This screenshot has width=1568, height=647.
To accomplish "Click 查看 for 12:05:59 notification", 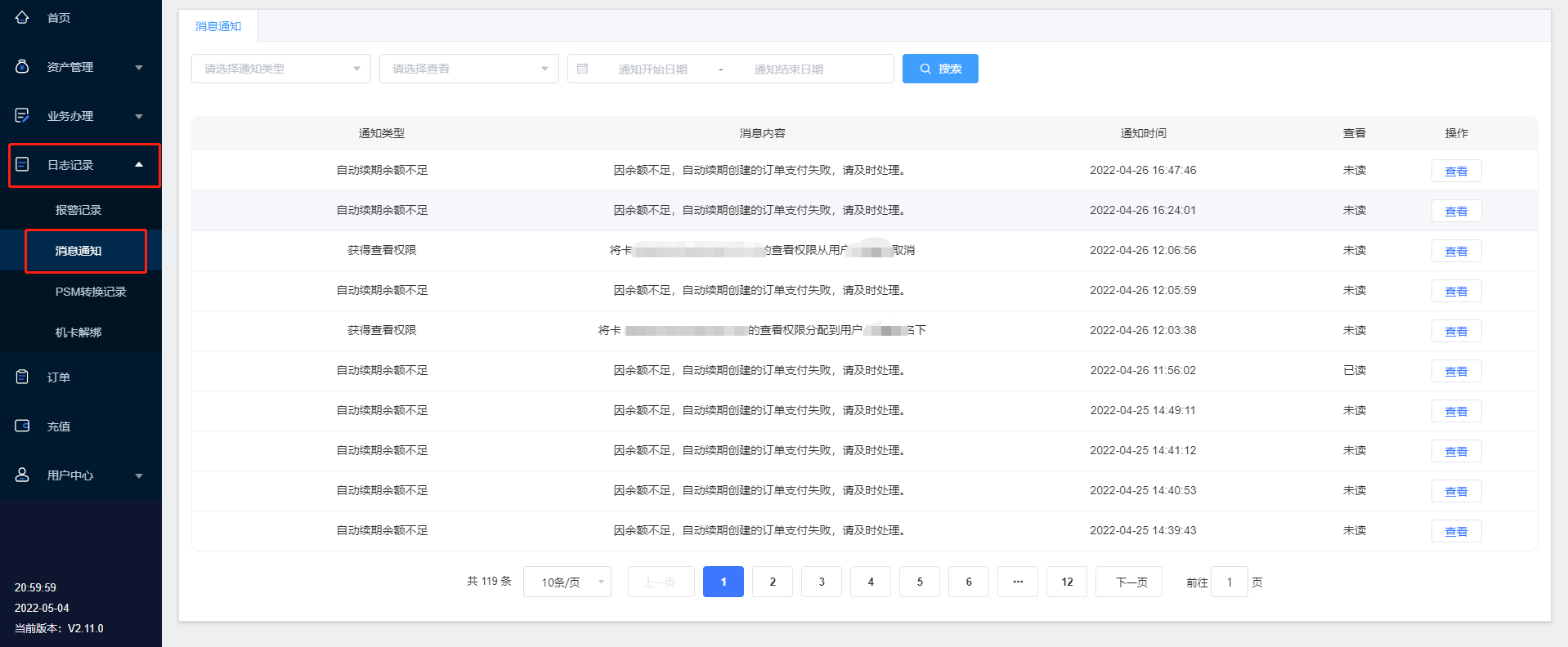I will coord(1456,291).
